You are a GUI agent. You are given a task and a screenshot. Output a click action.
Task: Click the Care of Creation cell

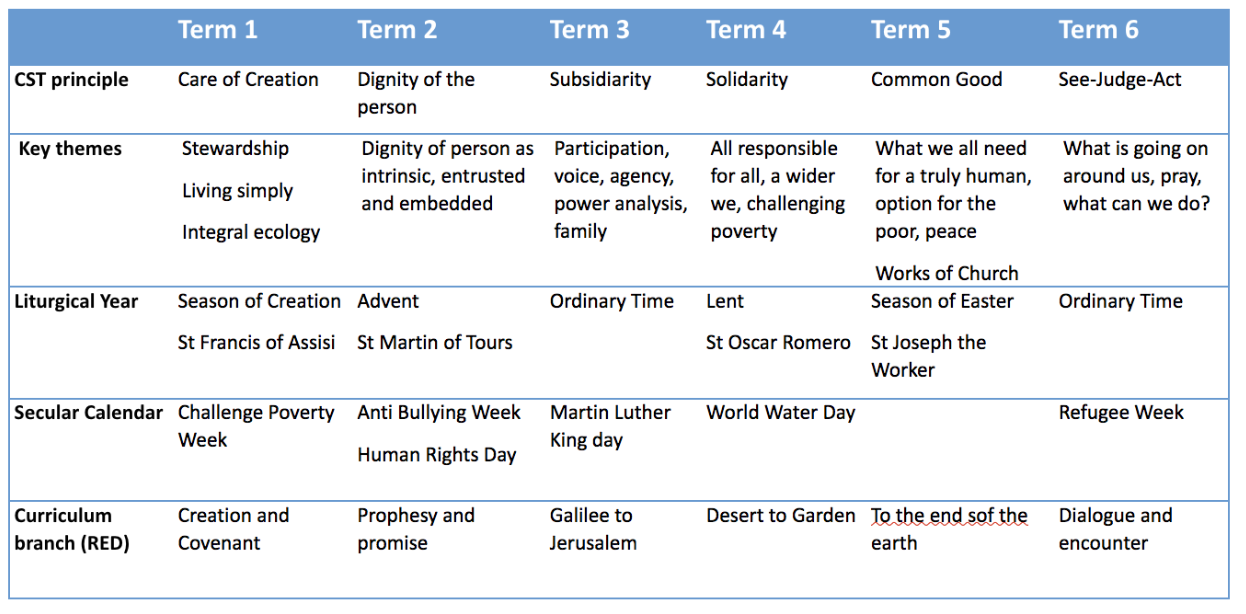click(x=248, y=80)
